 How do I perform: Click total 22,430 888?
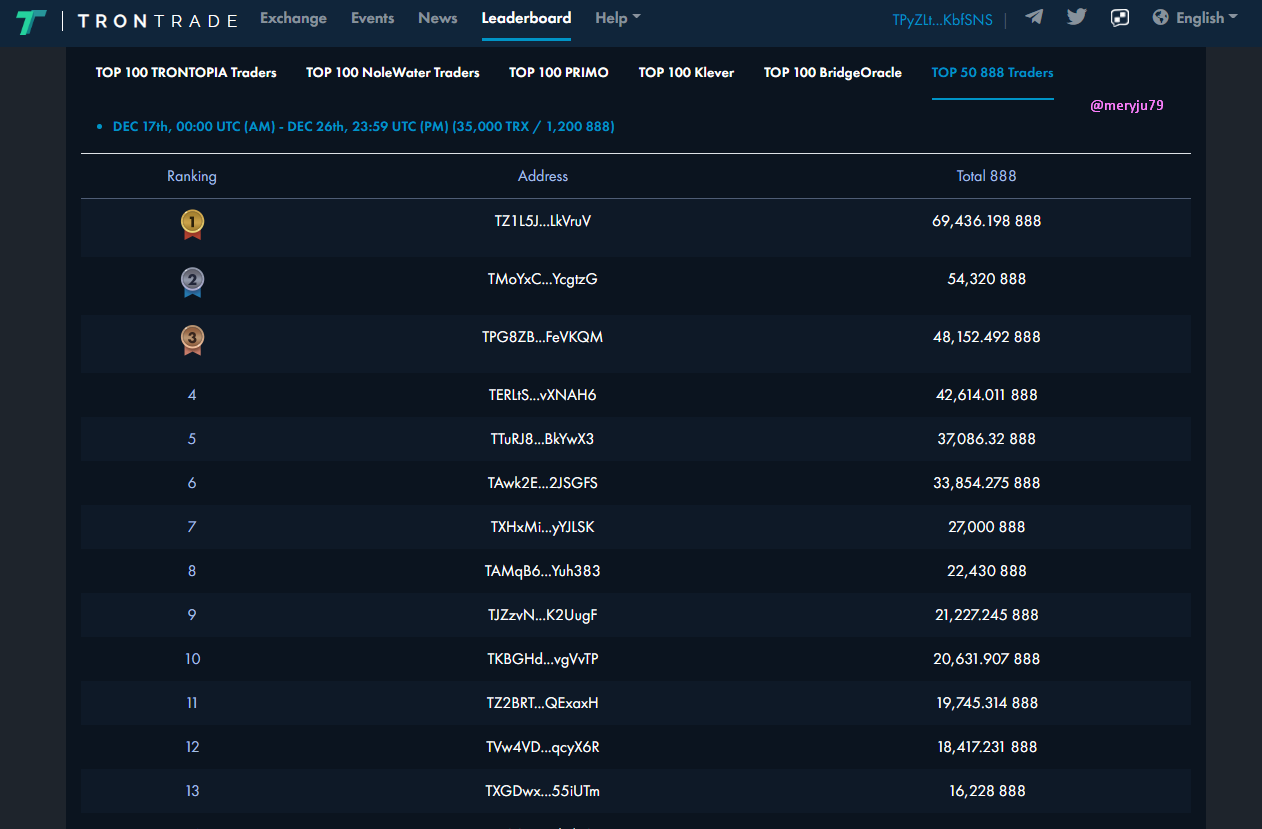(987, 571)
